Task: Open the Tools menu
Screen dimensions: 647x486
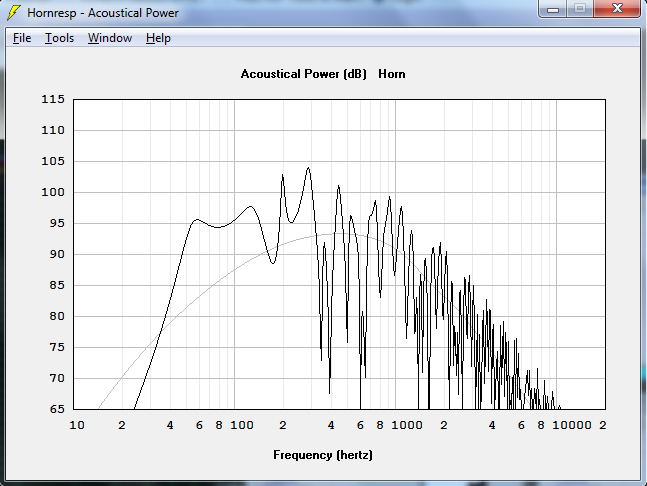Action: coord(59,38)
